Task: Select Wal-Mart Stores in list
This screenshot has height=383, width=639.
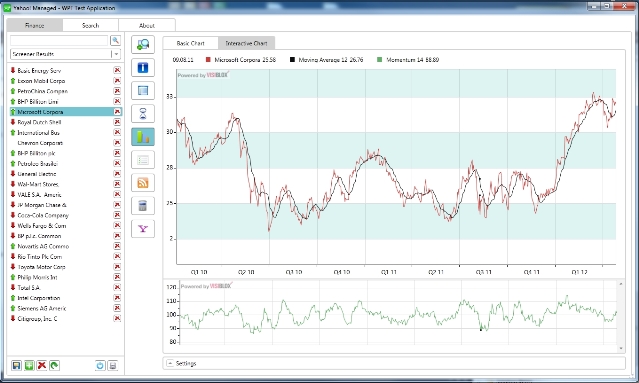Action: pyautogui.click(x=66, y=184)
